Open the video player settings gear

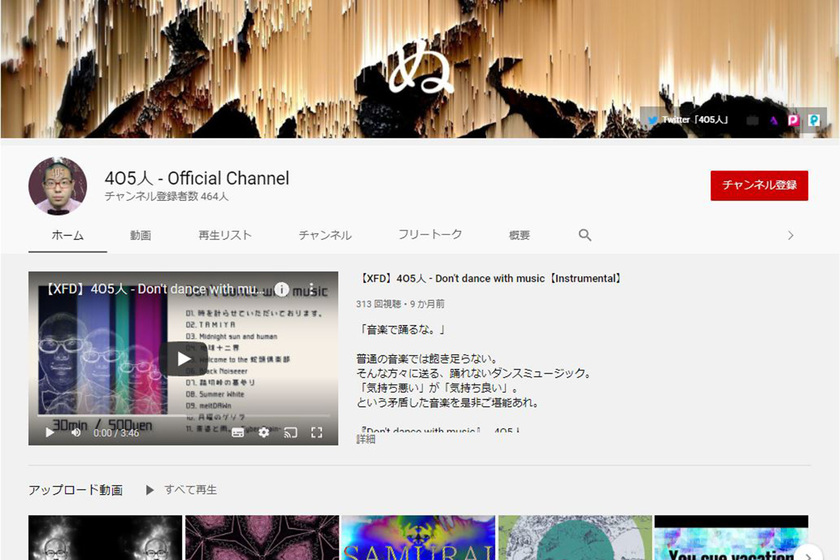[264, 433]
